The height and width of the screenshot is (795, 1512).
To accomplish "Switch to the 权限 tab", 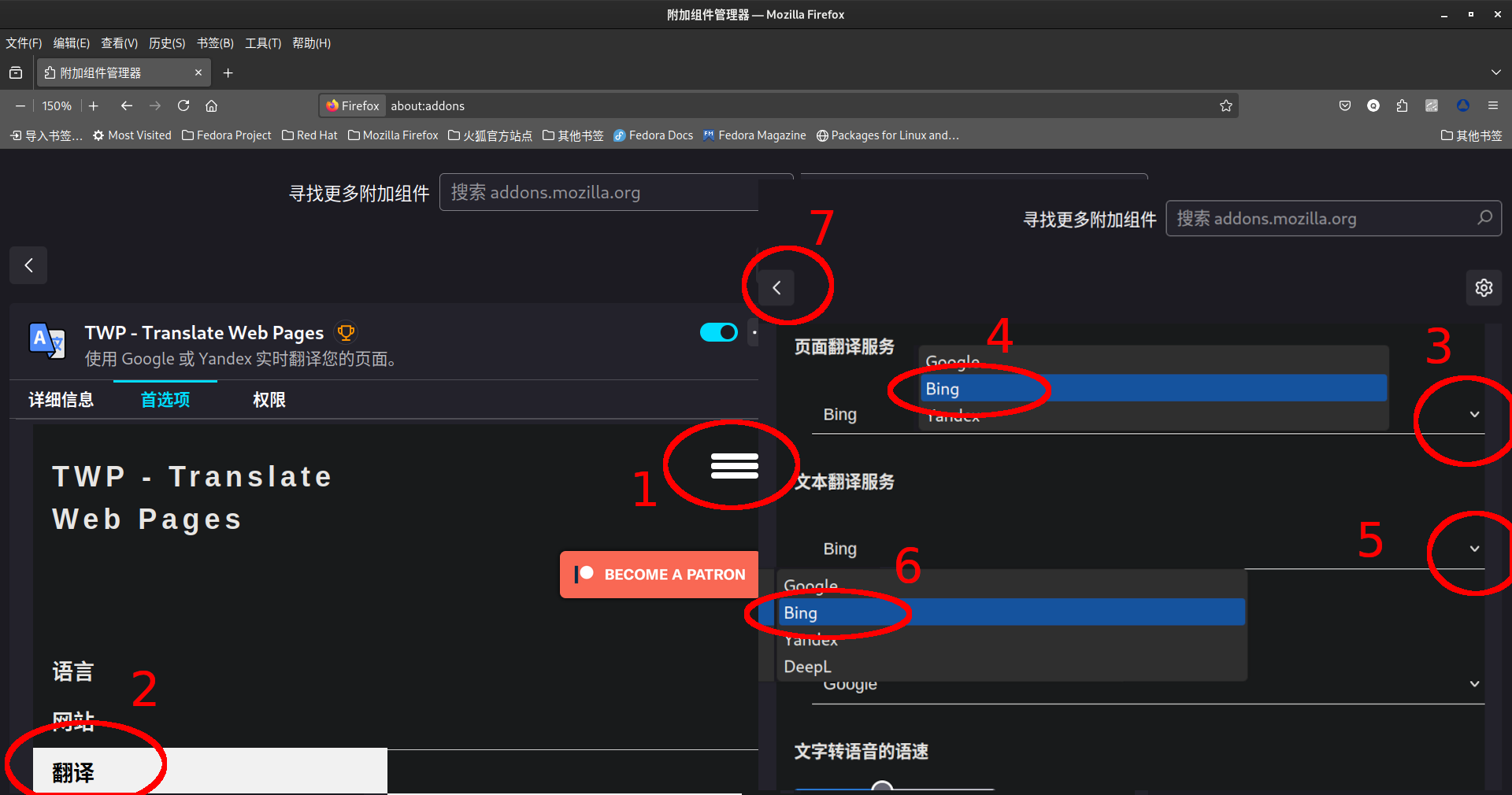I will click(x=269, y=400).
